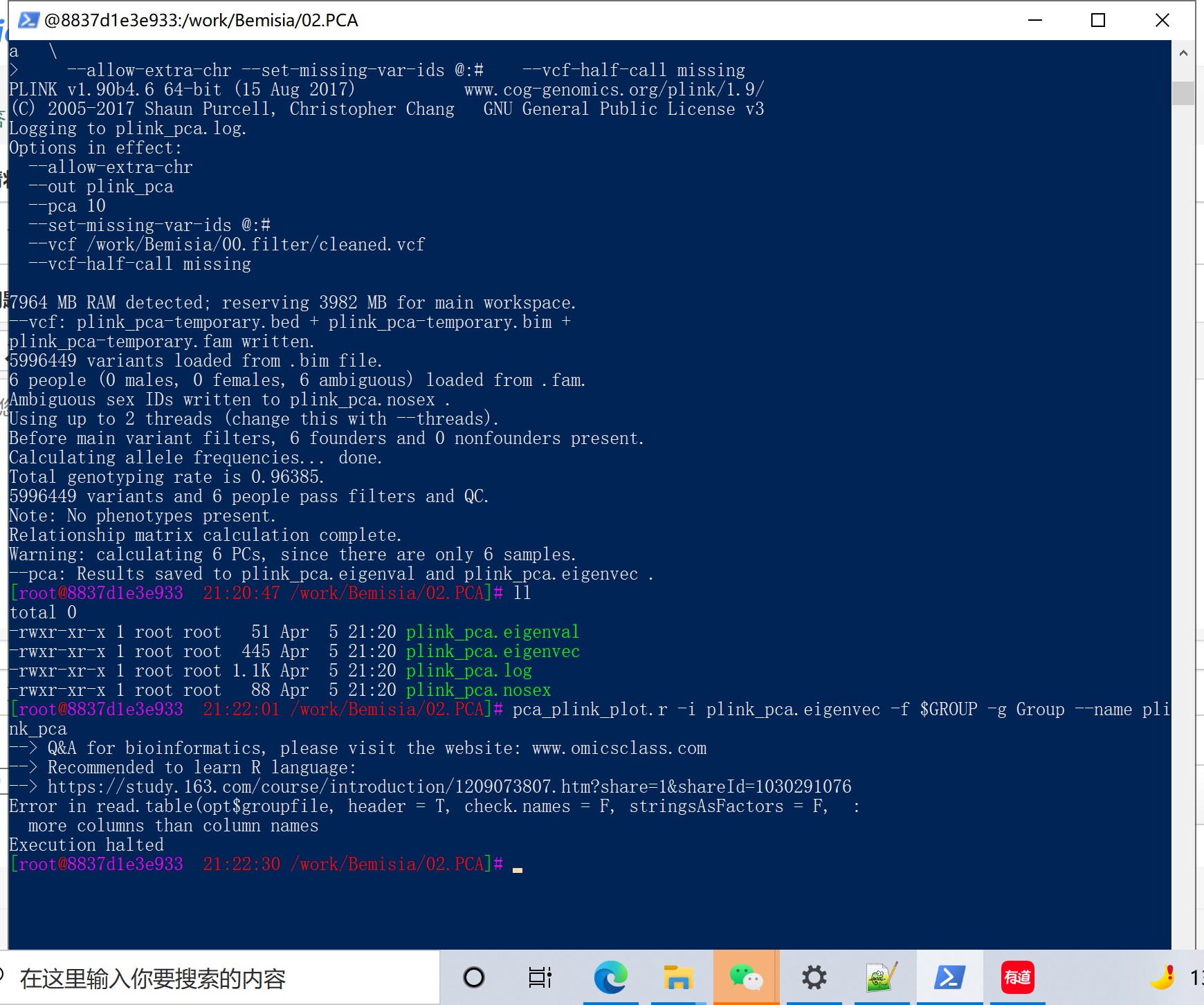Click plink_pca.log file name
Screen dimensions: 1204x1005
point(468,671)
